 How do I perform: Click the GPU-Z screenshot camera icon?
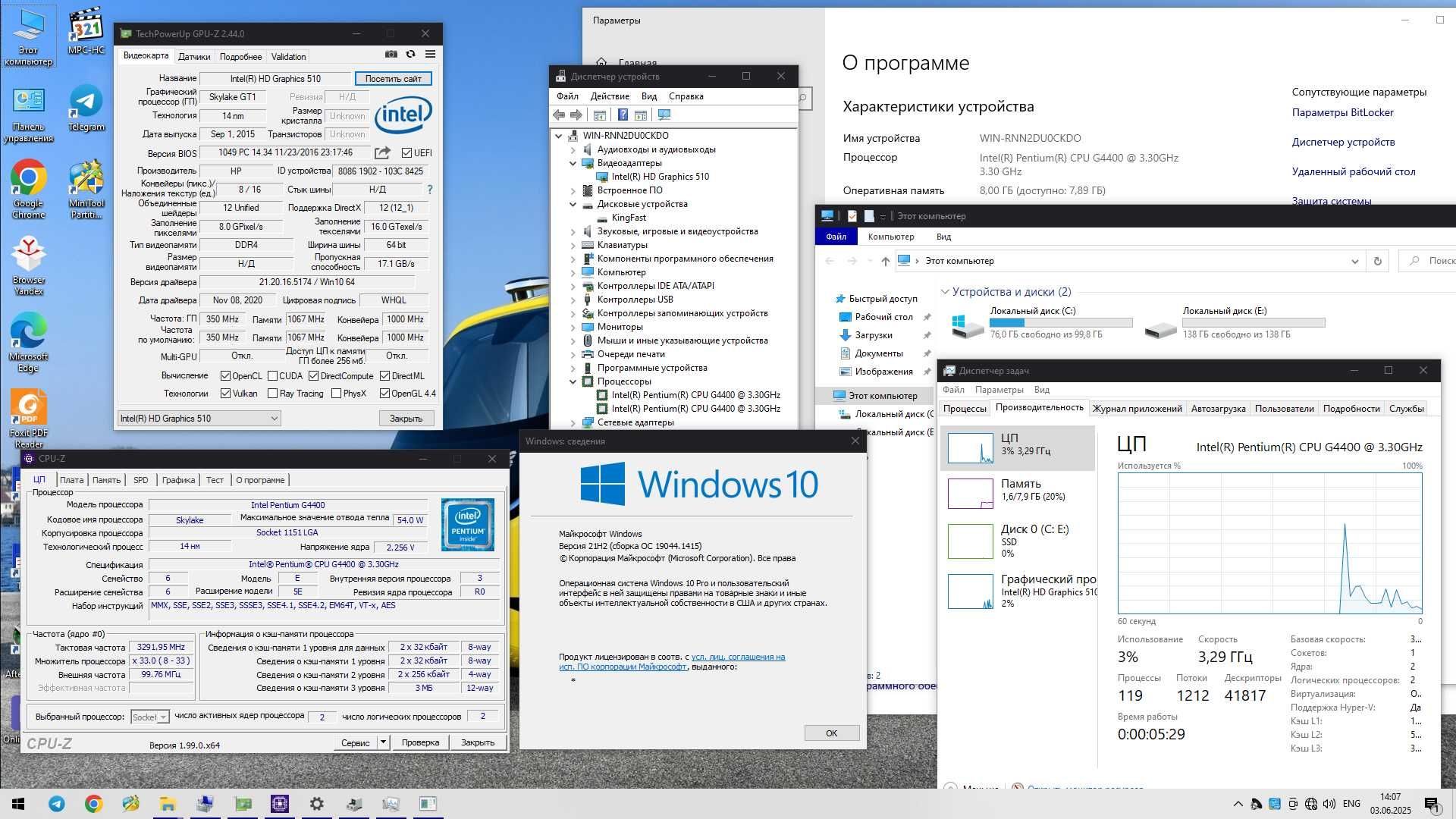coord(391,55)
